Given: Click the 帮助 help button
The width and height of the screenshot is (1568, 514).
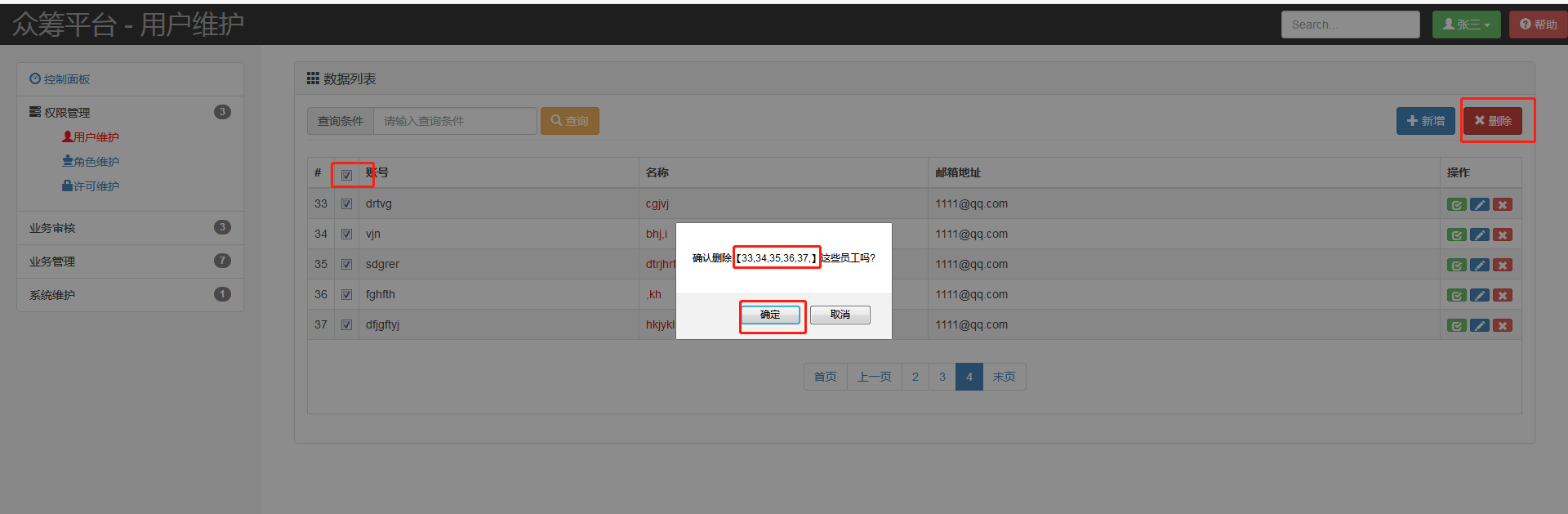Looking at the screenshot, I should pyautogui.click(x=1538, y=25).
